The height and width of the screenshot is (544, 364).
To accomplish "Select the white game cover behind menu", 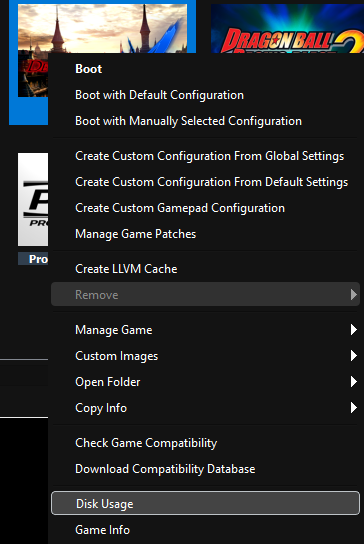I will (33, 199).
